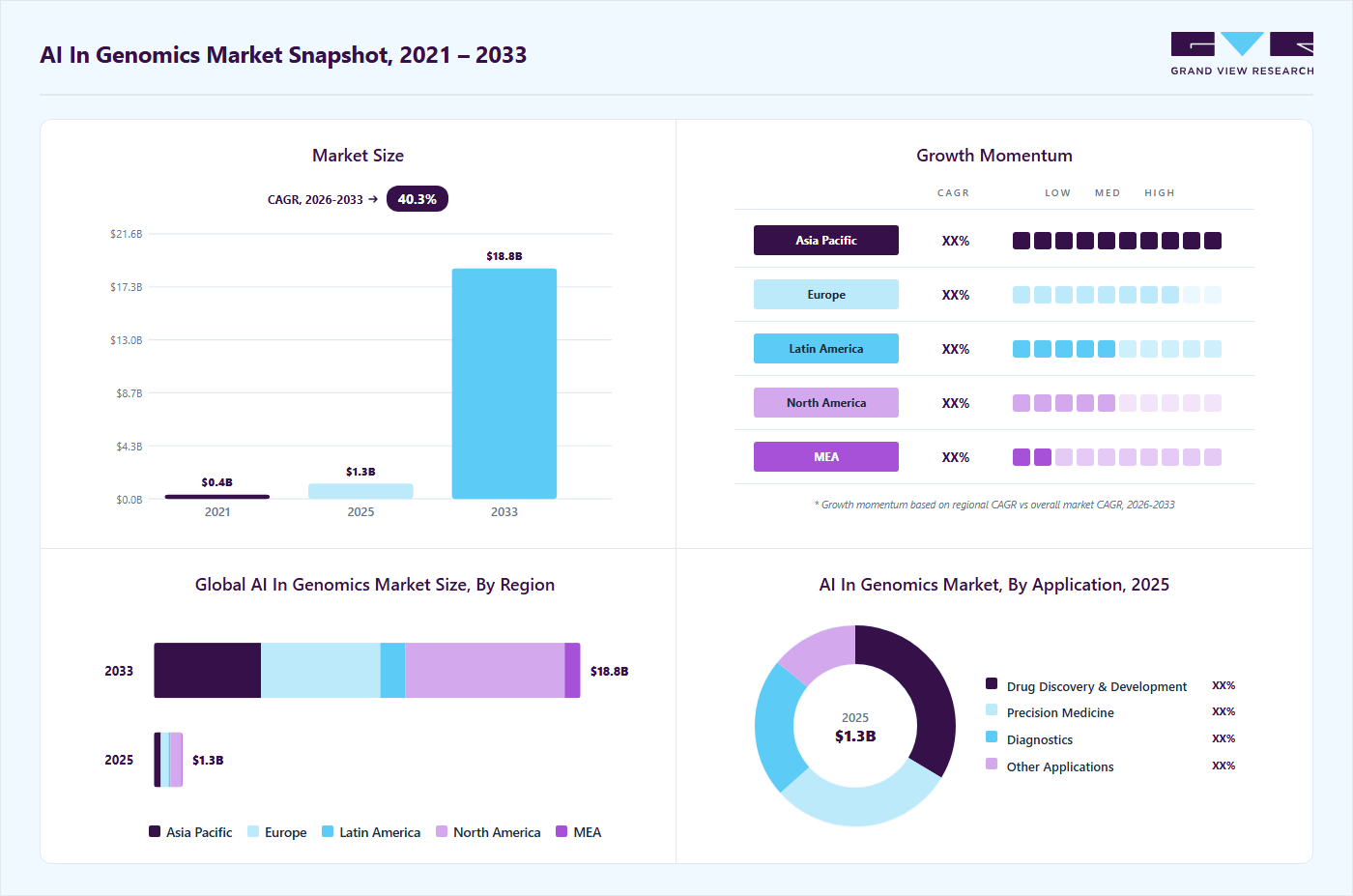The width and height of the screenshot is (1353, 896).
Task: Select the 2025 market size bar
Action: coord(360,491)
